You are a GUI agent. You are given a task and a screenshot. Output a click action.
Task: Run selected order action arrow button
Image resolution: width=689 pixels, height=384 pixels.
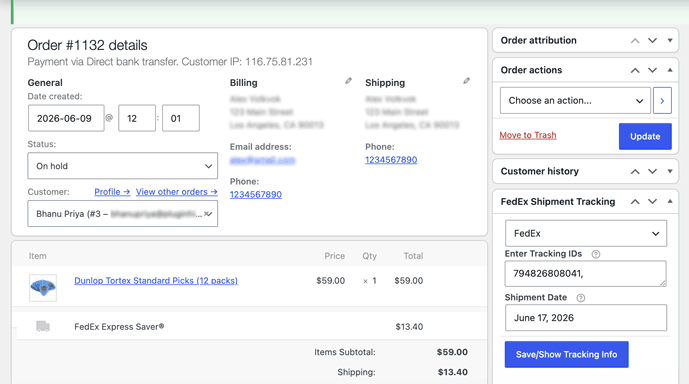662,101
